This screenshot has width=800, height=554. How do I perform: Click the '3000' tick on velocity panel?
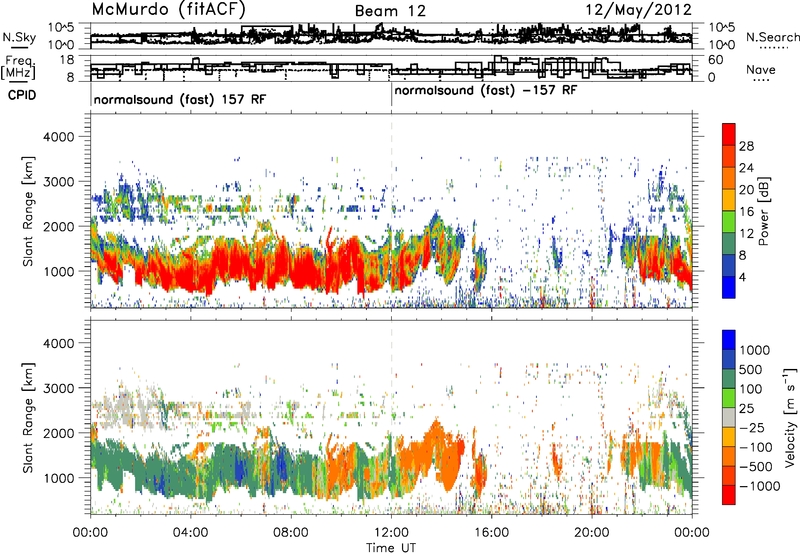[58, 388]
